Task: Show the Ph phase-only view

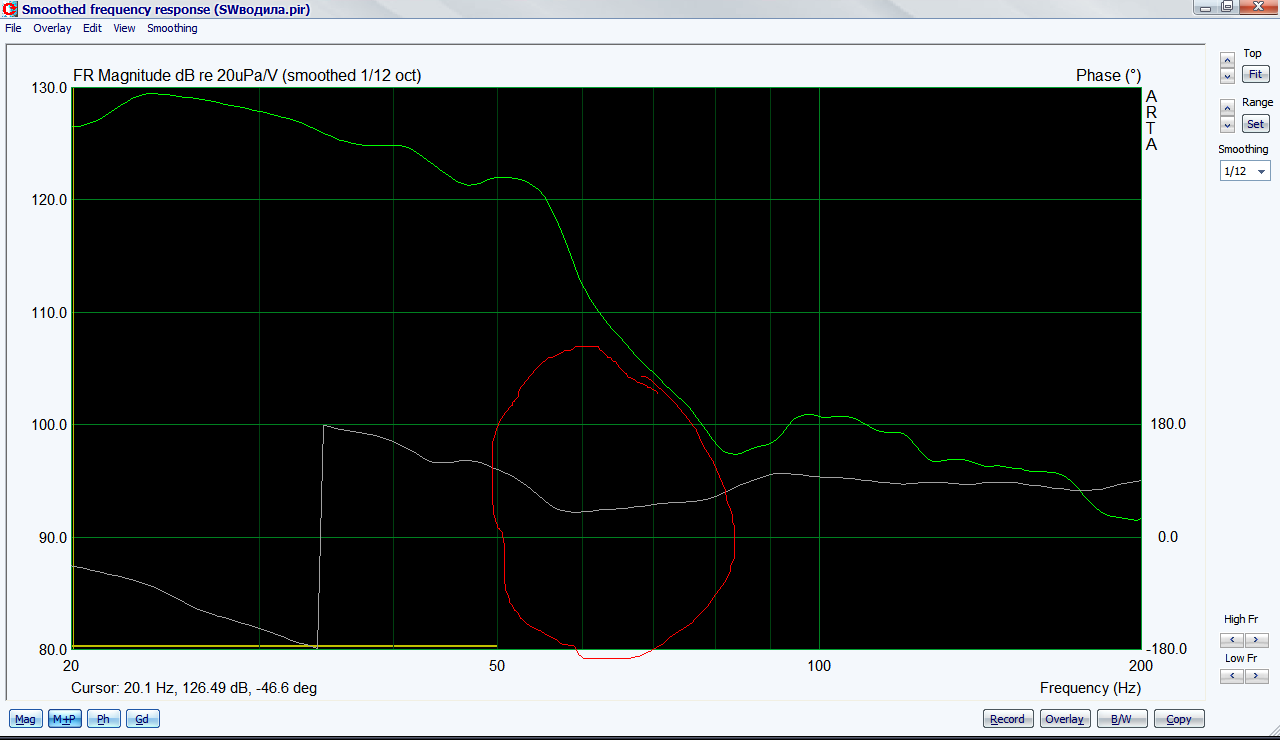Action: pos(103,719)
